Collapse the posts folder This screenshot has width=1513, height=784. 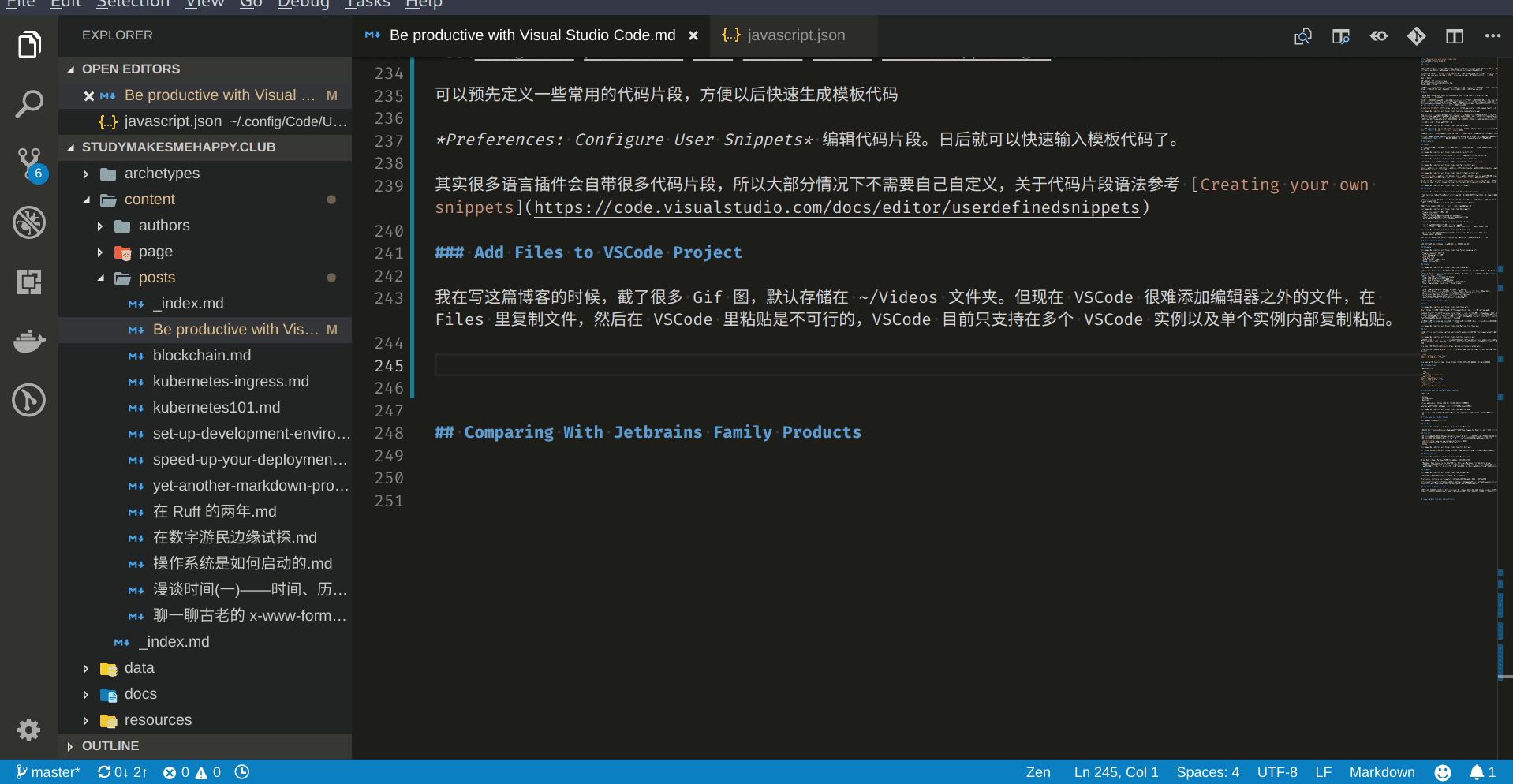click(205, 278)
